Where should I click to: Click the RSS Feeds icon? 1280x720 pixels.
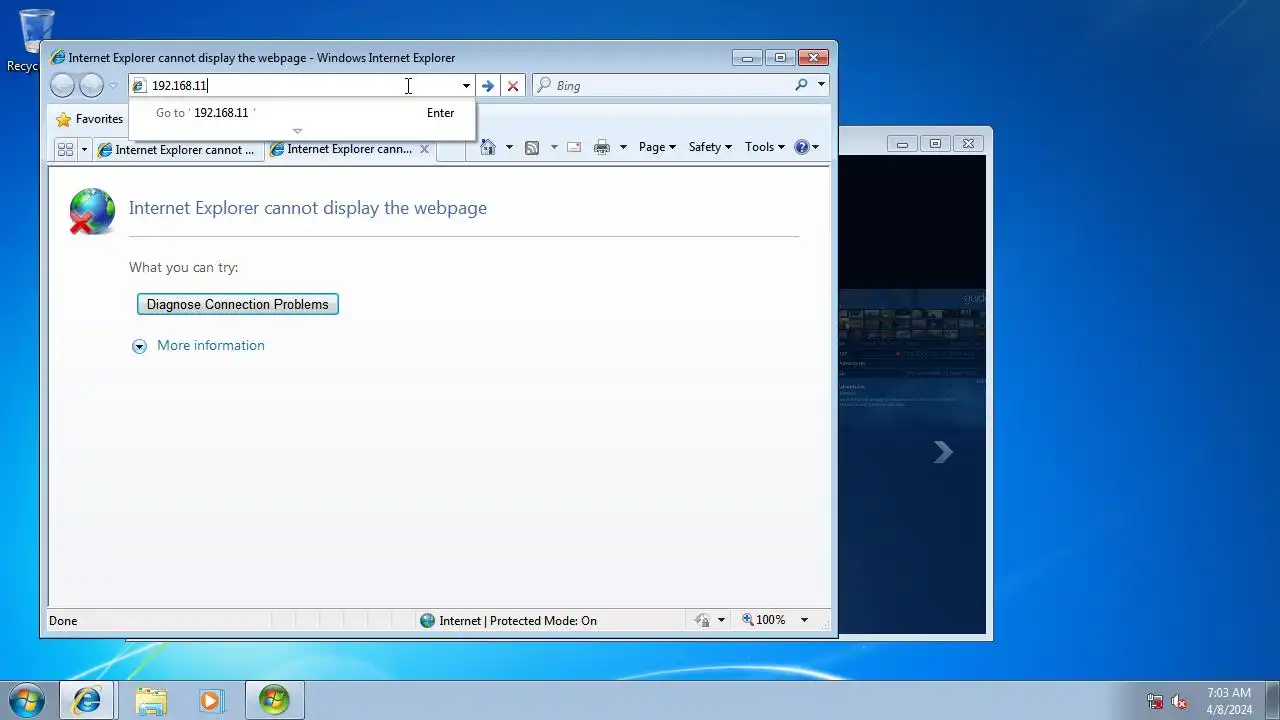(532, 147)
